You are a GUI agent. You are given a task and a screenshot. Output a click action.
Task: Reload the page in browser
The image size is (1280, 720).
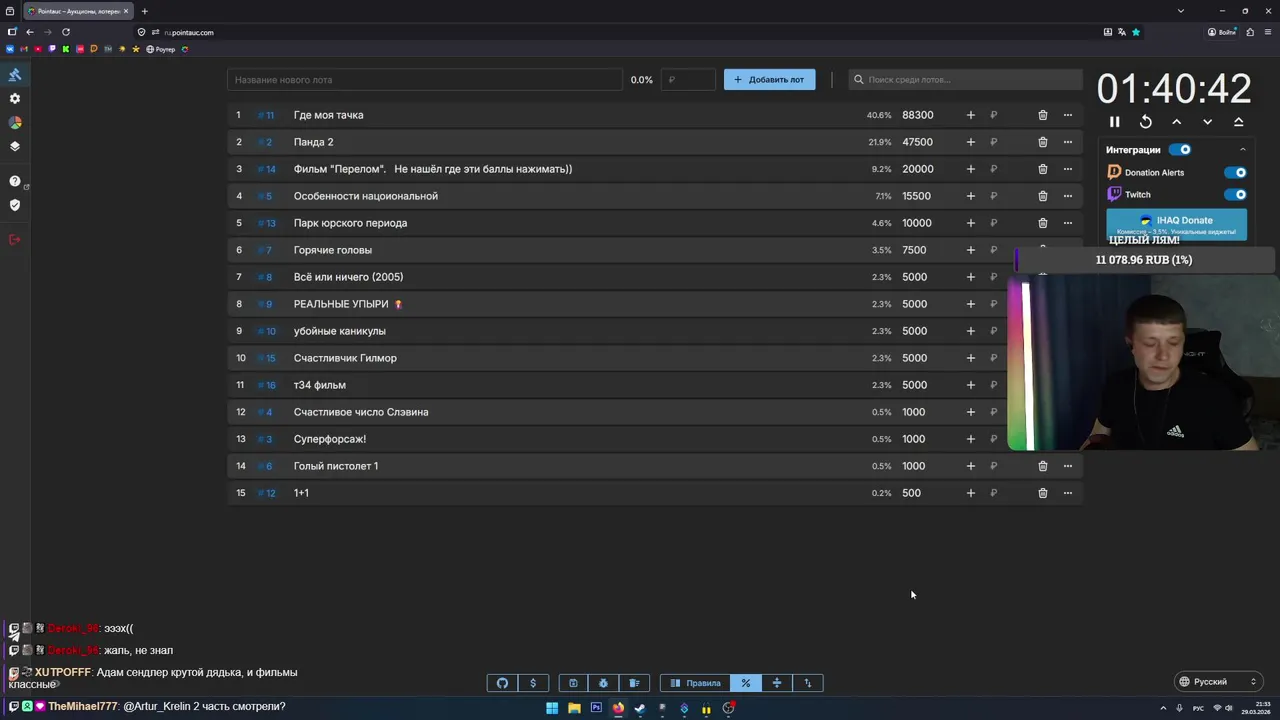tap(66, 32)
